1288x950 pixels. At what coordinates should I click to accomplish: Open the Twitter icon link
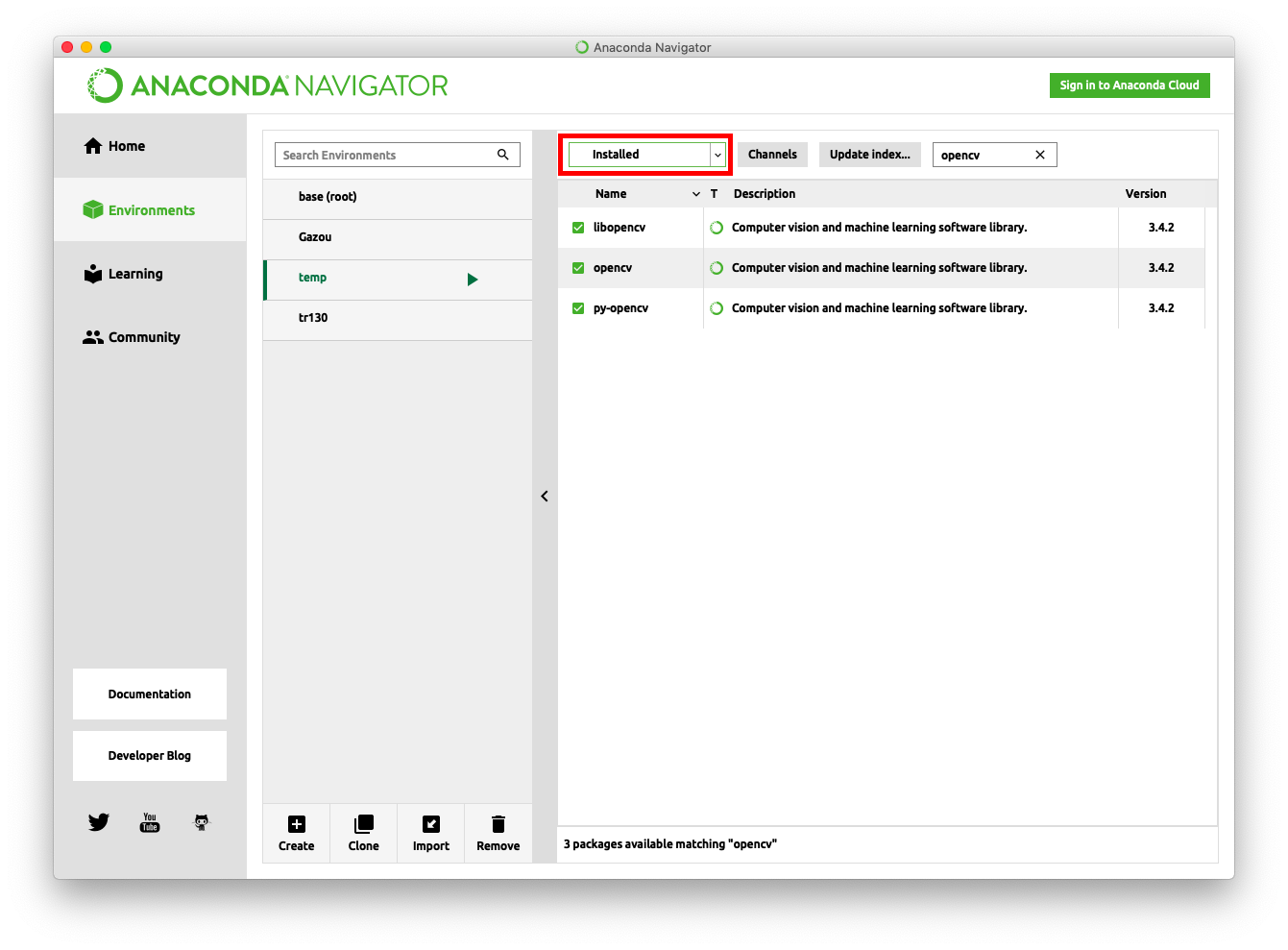click(x=99, y=822)
